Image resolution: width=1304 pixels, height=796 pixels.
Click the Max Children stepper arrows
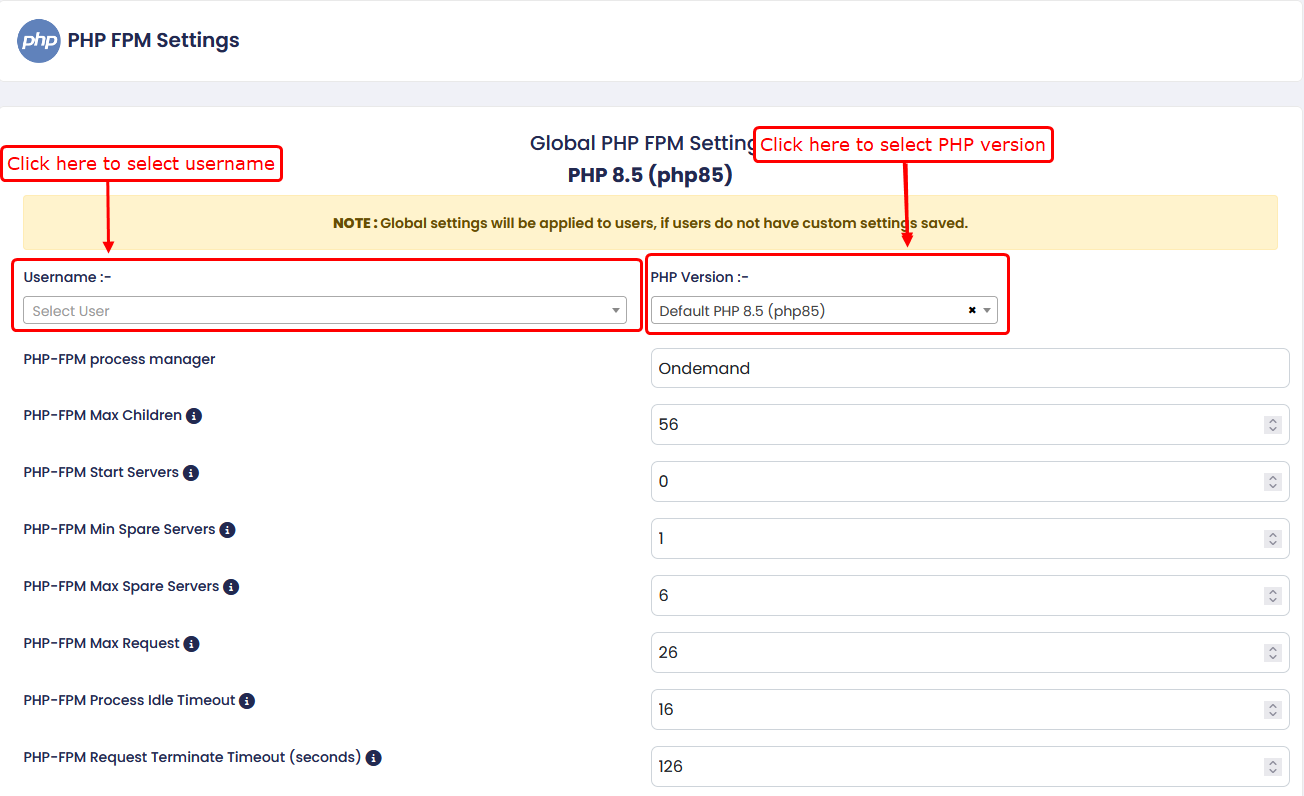[1272, 425]
